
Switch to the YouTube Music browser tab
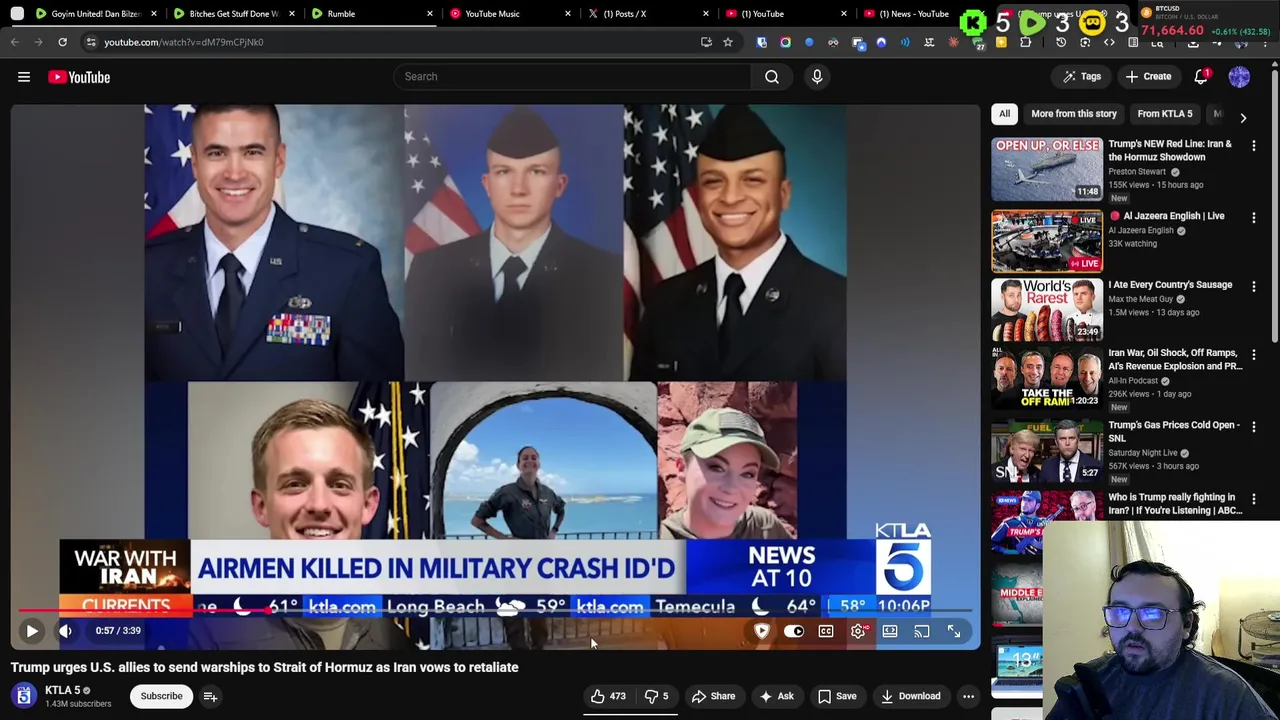click(x=510, y=14)
